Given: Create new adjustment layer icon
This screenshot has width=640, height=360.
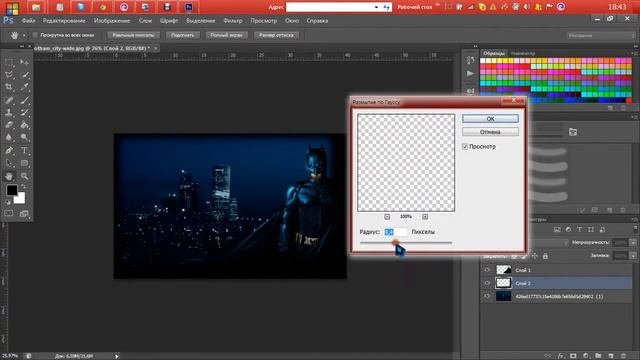Looking at the screenshot, I should click(x=586, y=356).
